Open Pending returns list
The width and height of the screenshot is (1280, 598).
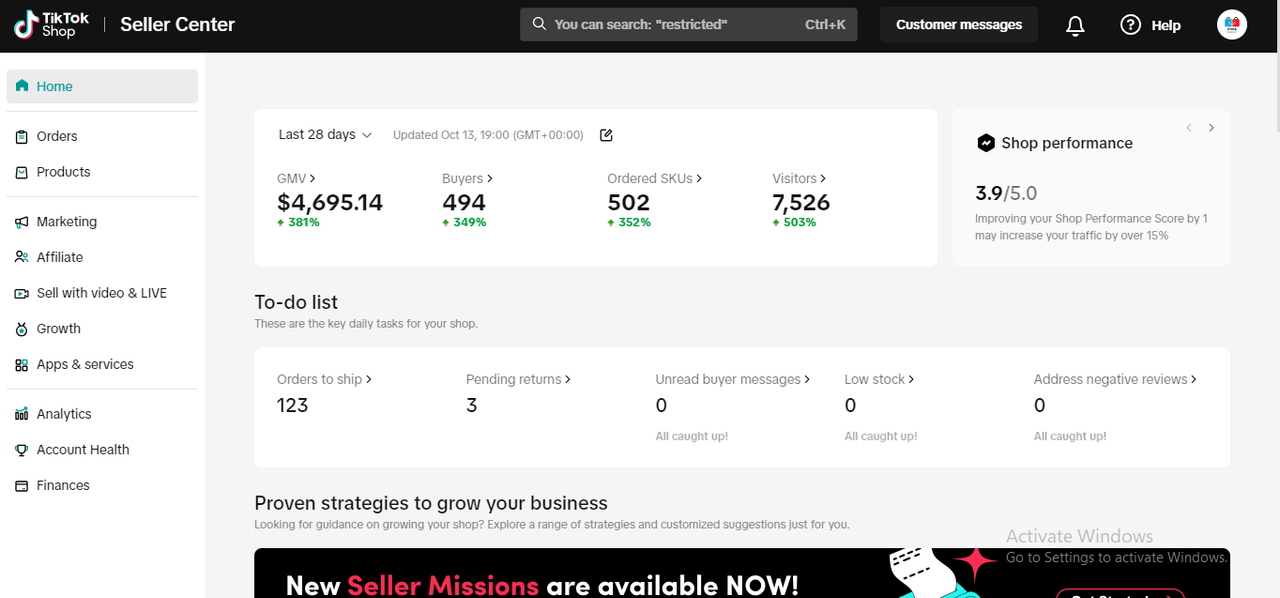pos(518,380)
